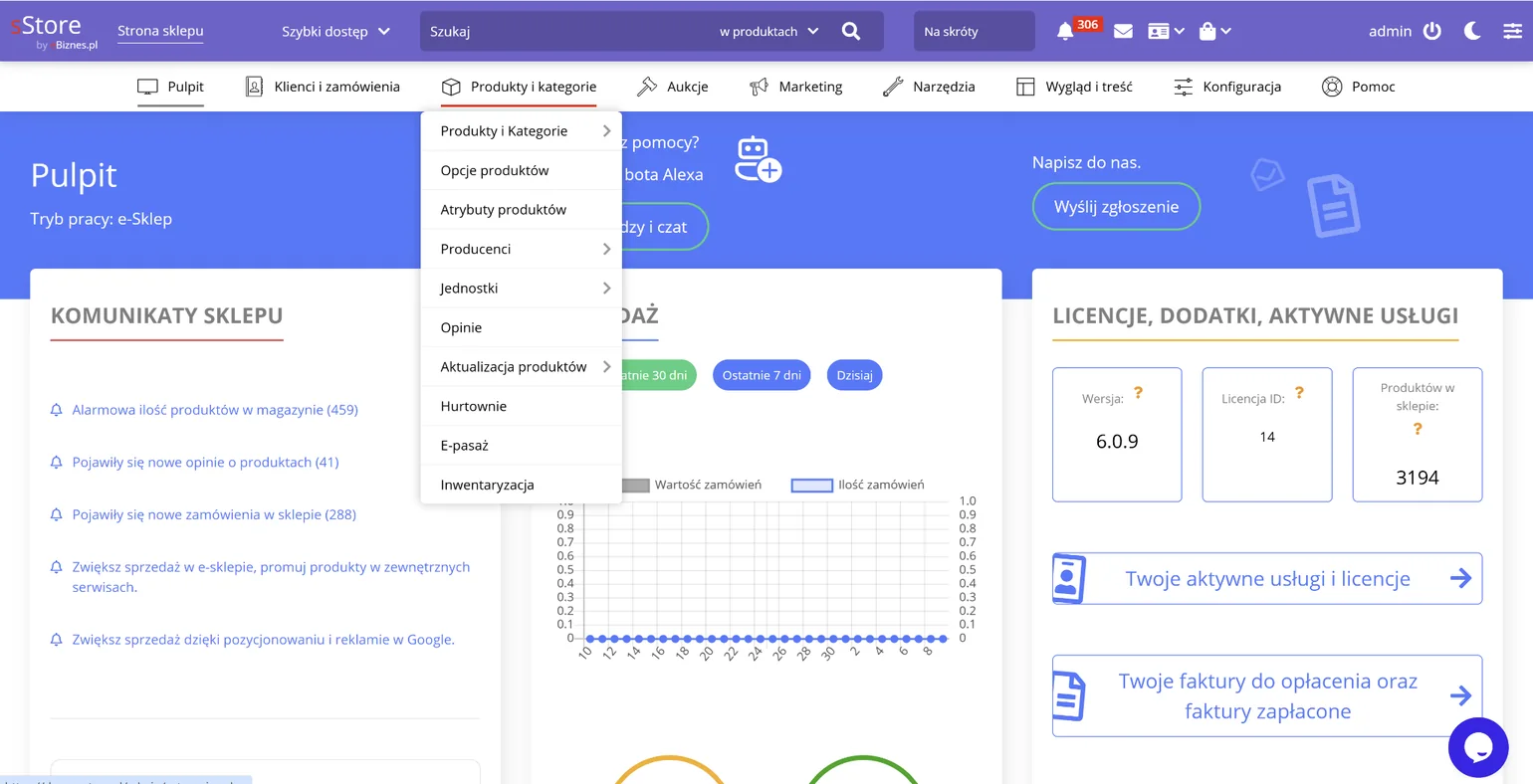Click bell icon beside Alarmowa ilość produktów
The height and width of the screenshot is (784, 1533).
(57, 410)
